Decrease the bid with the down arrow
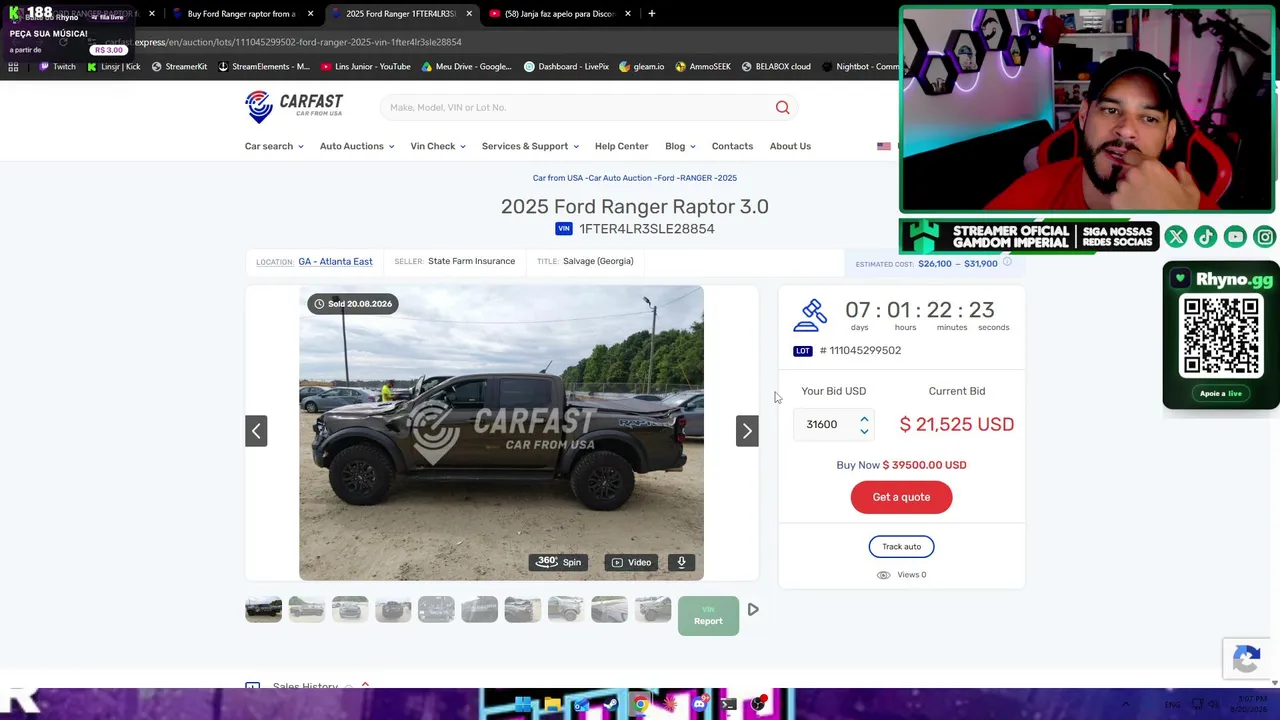 (x=864, y=431)
